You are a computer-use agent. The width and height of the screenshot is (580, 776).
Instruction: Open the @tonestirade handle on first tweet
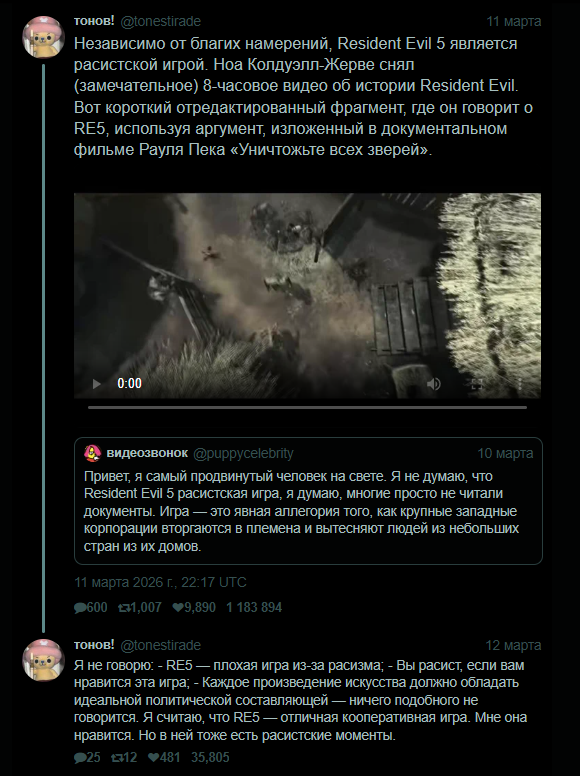coord(161,21)
